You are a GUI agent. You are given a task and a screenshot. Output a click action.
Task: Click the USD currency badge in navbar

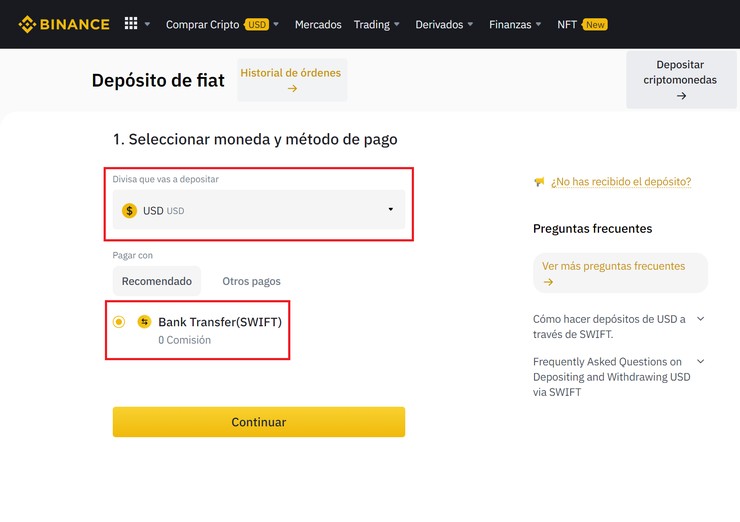[x=257, y=25]
